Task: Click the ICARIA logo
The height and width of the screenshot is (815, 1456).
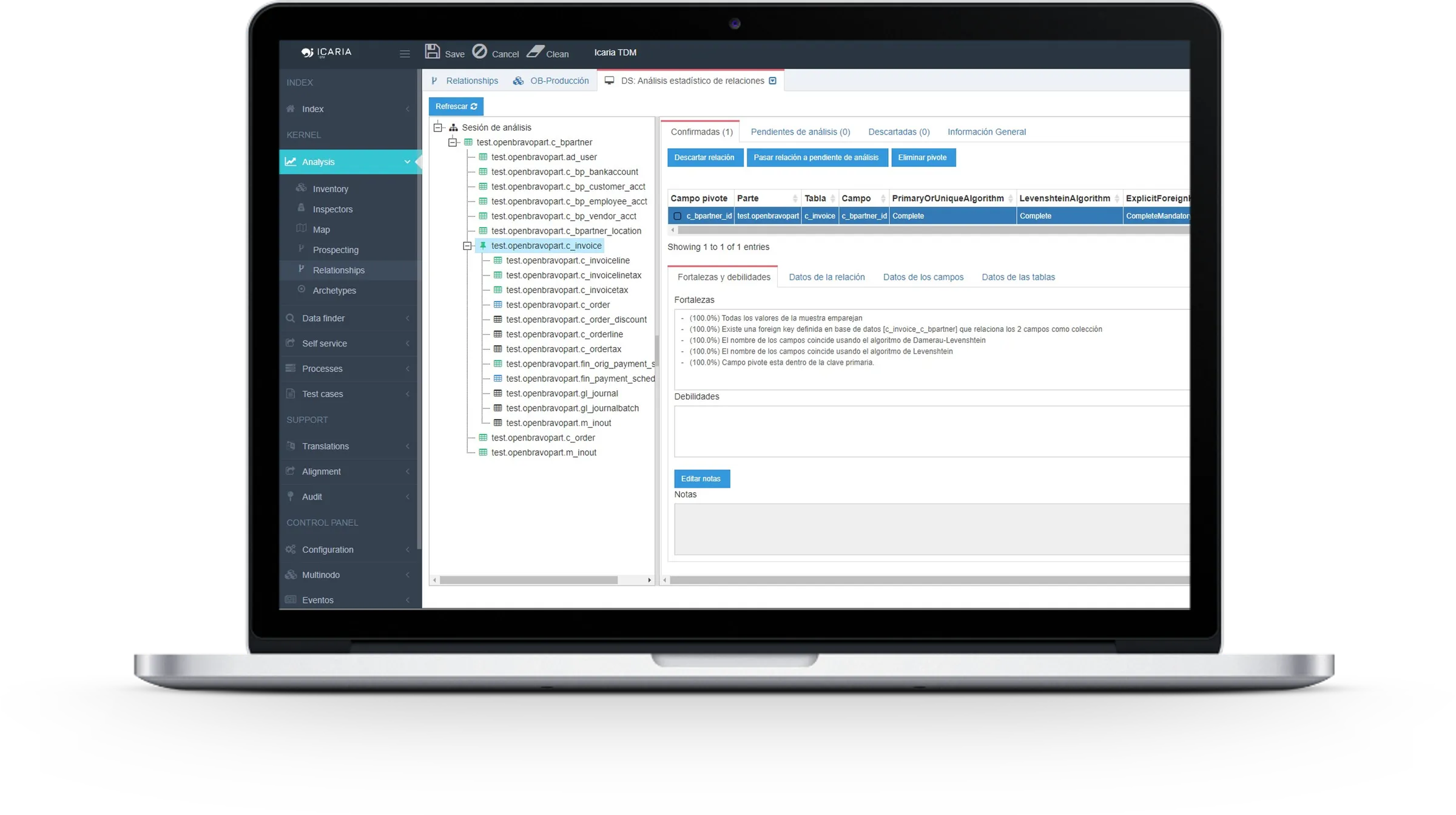Action: pyautogui.click(x=326, y=52)
